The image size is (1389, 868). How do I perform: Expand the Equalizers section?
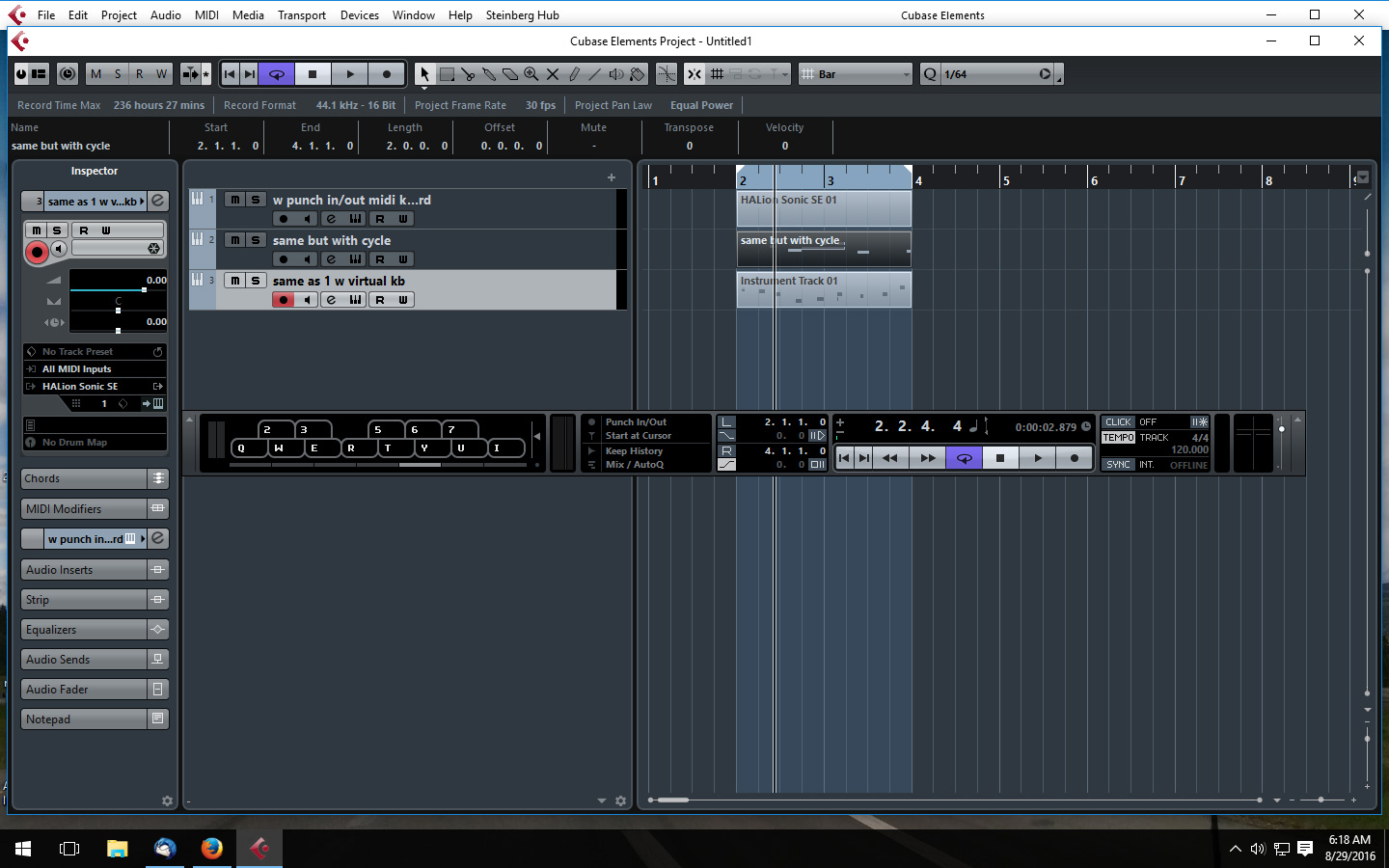[95, 630]
